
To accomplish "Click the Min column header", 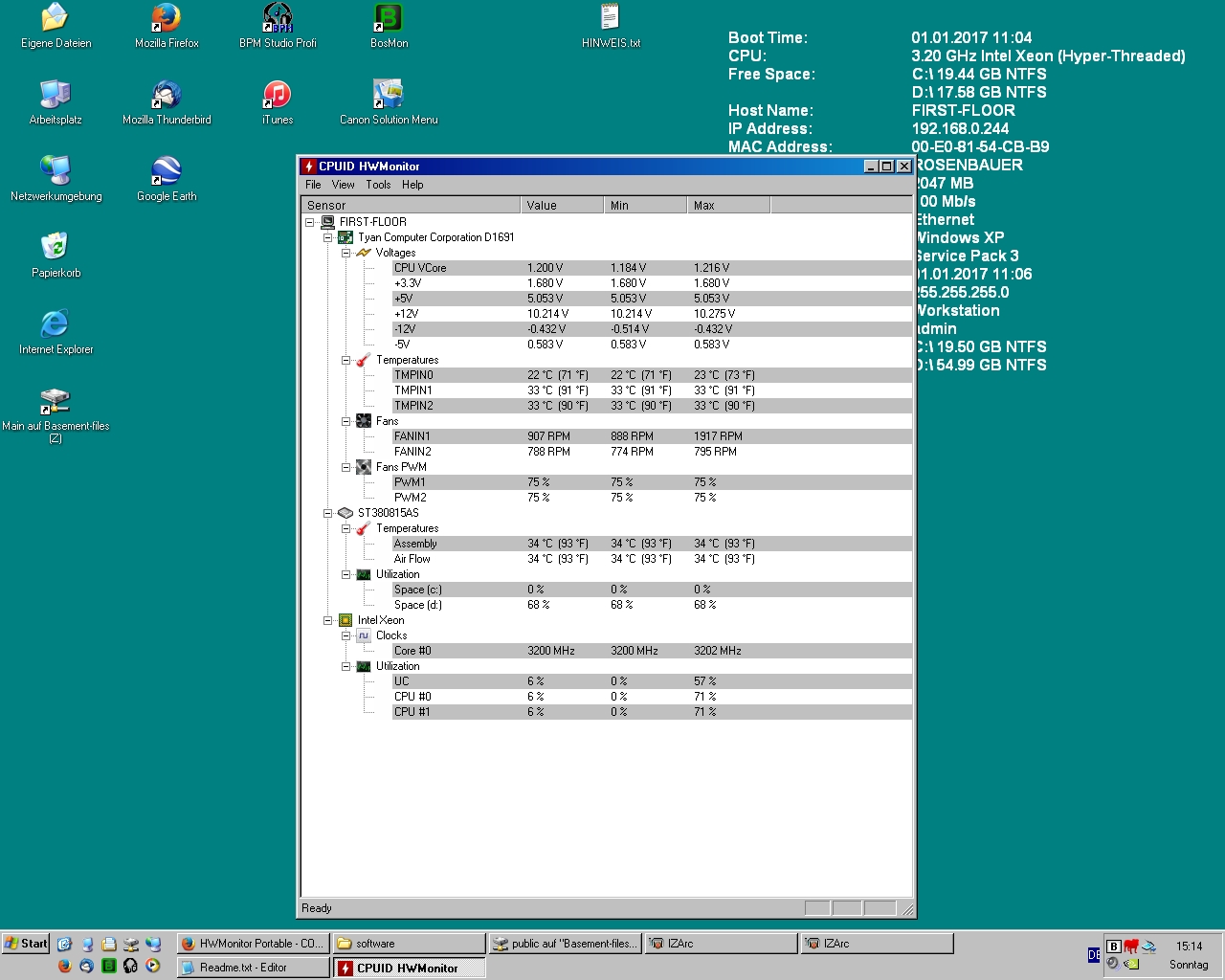I will 646,205.
